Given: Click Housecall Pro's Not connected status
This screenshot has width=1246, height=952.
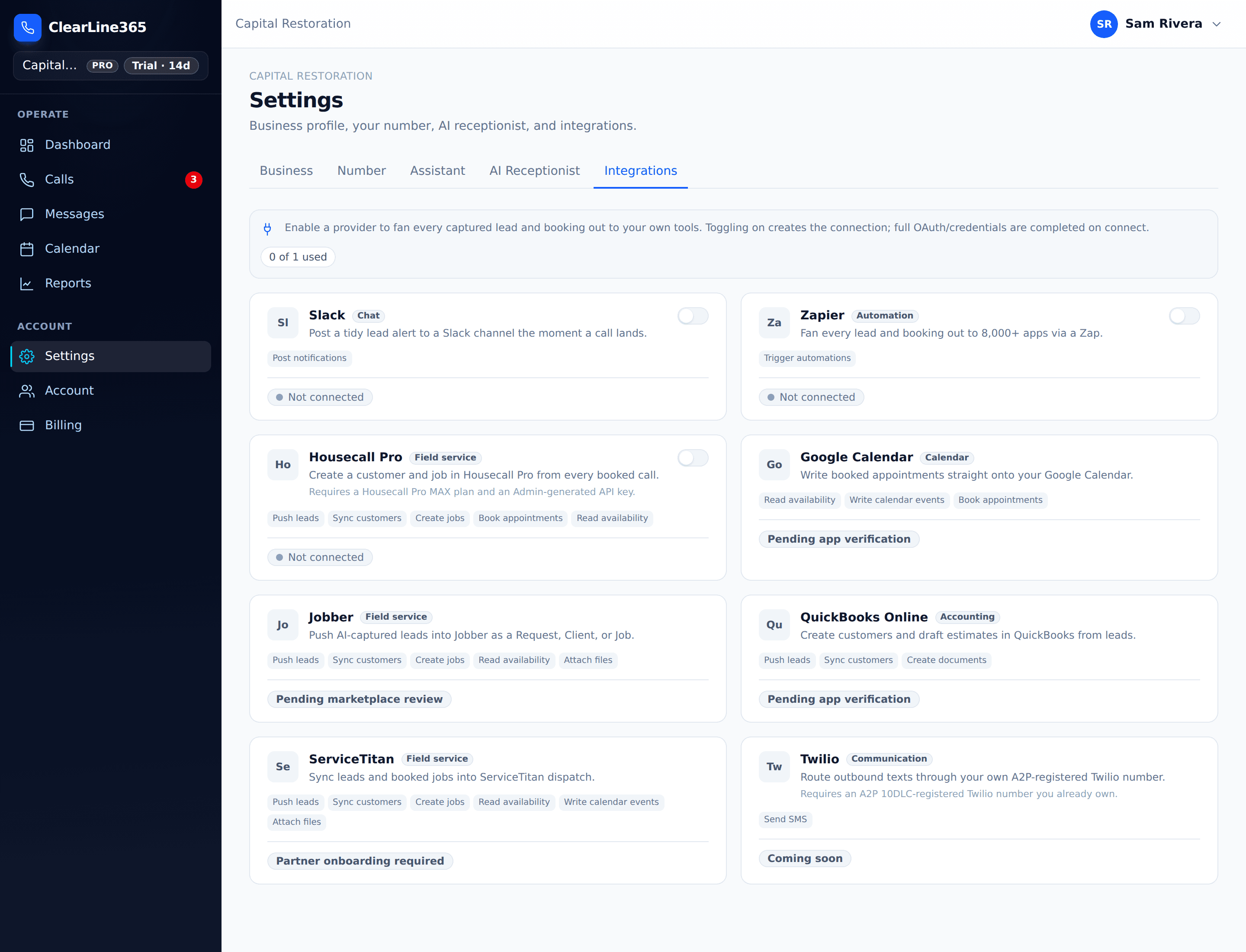Looking at the screenshot, I should click(x=320, y=557).
